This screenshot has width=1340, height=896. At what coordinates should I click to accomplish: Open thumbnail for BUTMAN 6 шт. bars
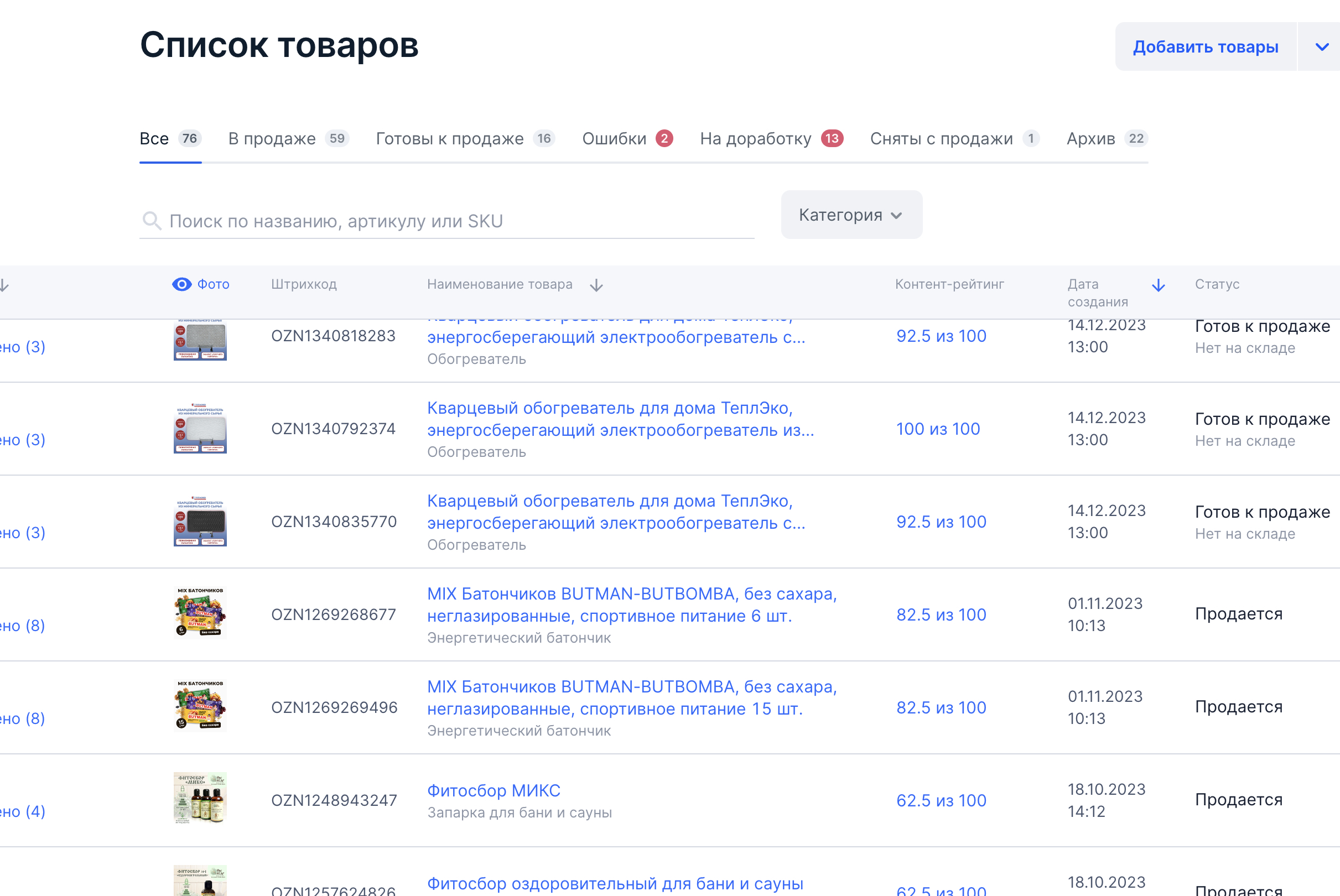click(200, 614)
